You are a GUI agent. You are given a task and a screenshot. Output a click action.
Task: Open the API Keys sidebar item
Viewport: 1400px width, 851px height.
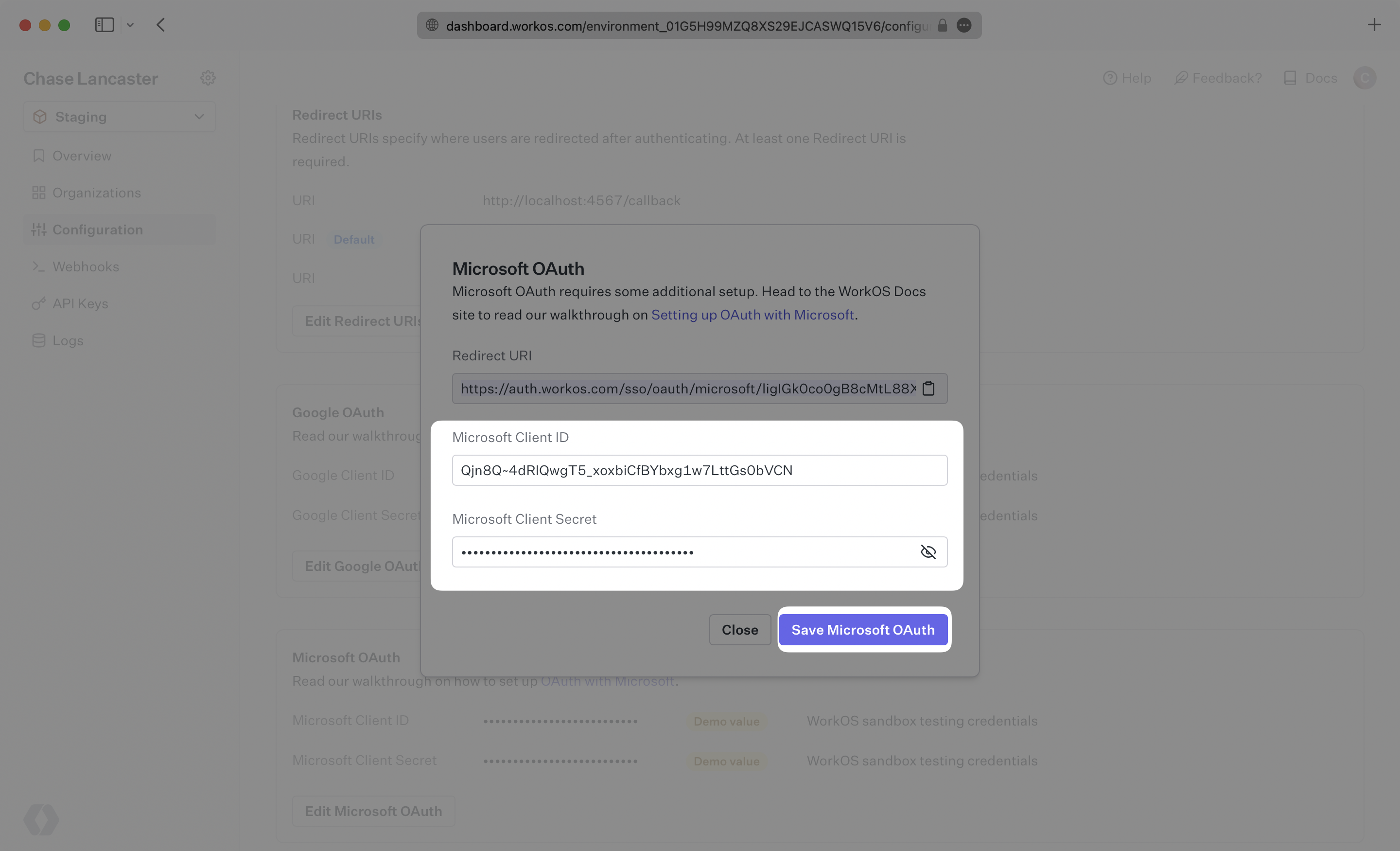(80, 303)
